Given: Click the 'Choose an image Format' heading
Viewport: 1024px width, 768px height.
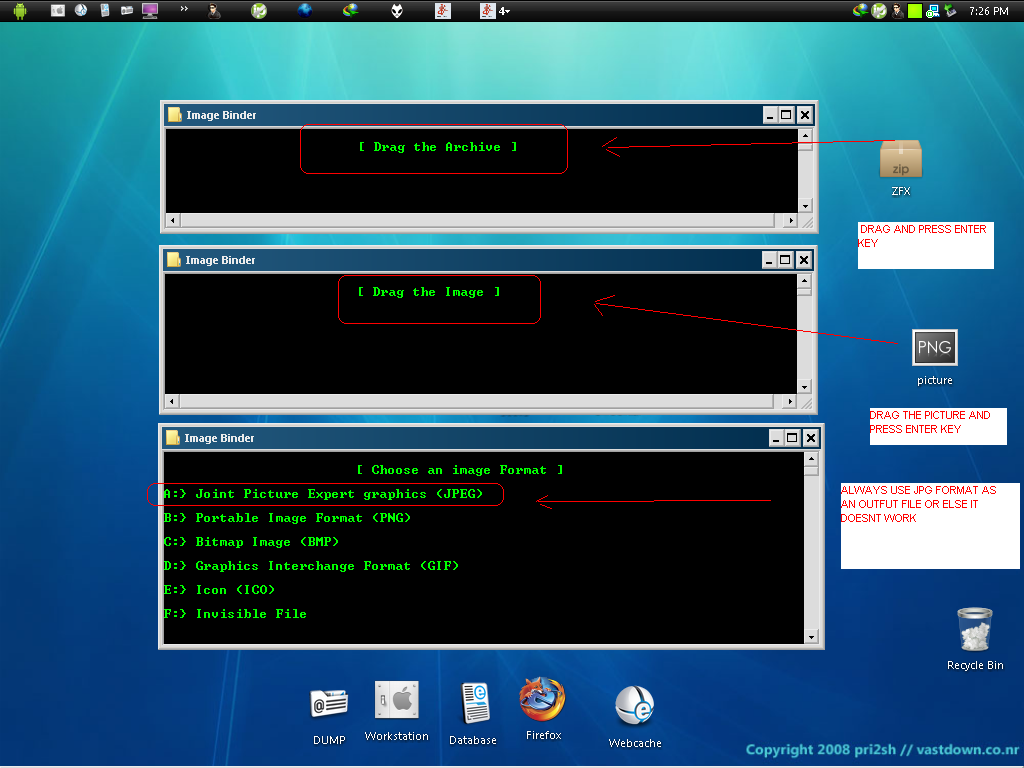Looking at the screenshot, I should 460,470.
